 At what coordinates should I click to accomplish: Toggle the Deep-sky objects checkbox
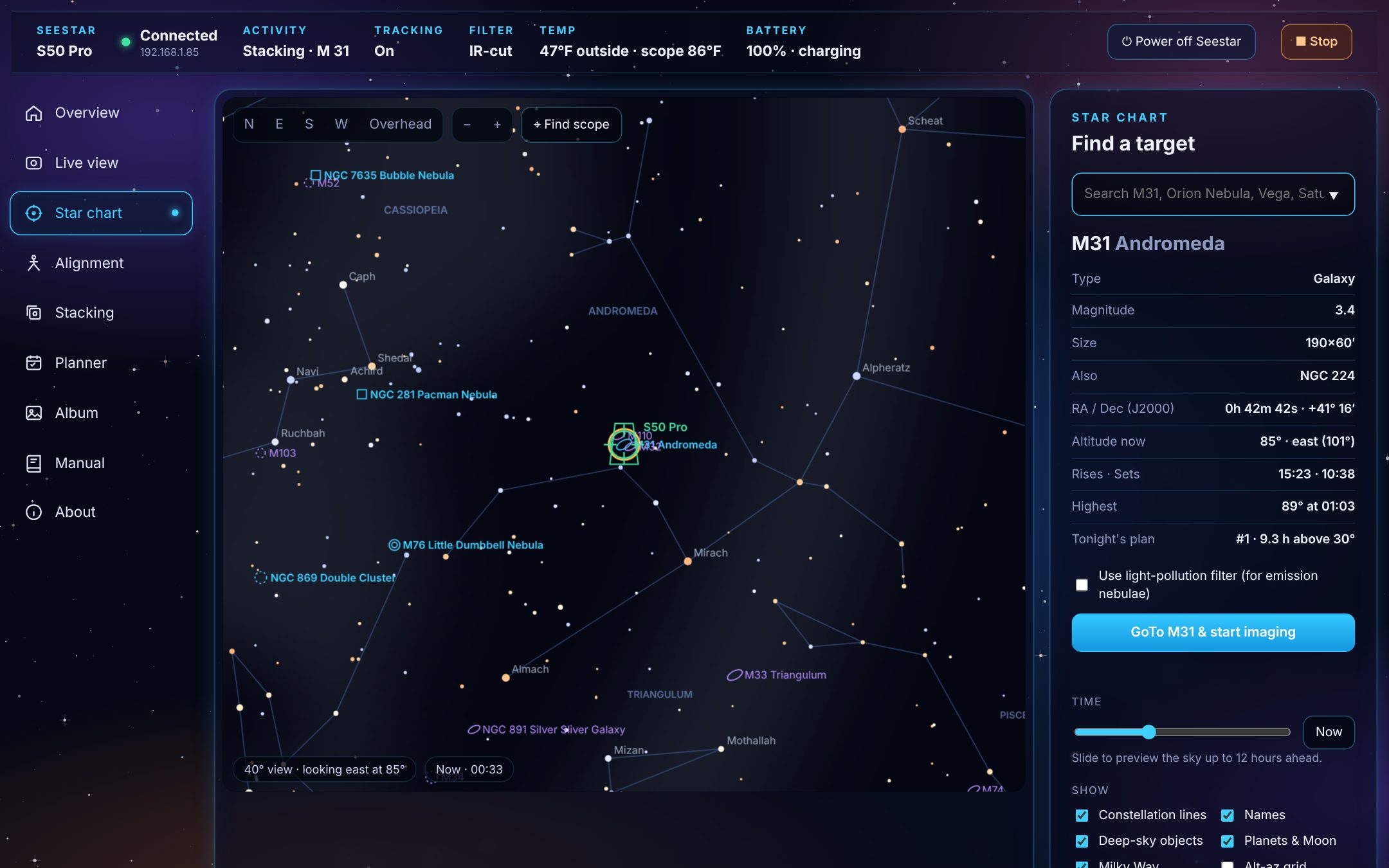(x=1082, y=841)
